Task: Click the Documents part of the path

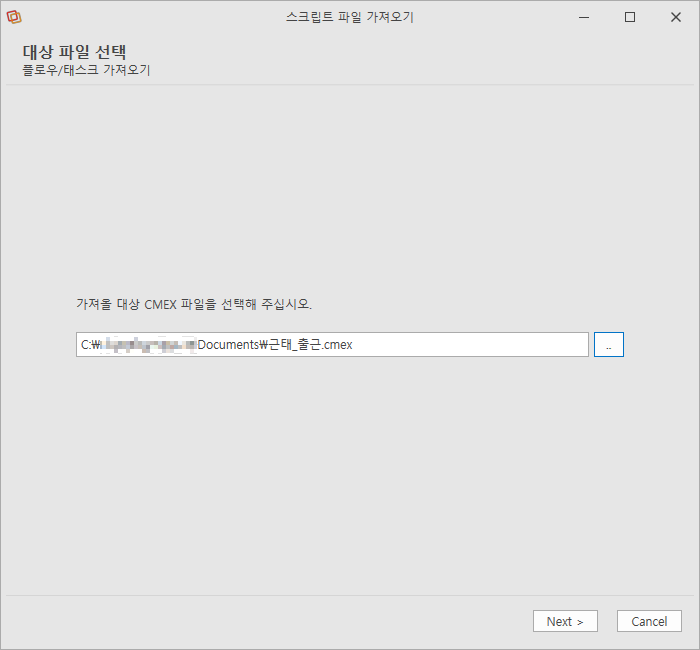Action: point(228,345)
